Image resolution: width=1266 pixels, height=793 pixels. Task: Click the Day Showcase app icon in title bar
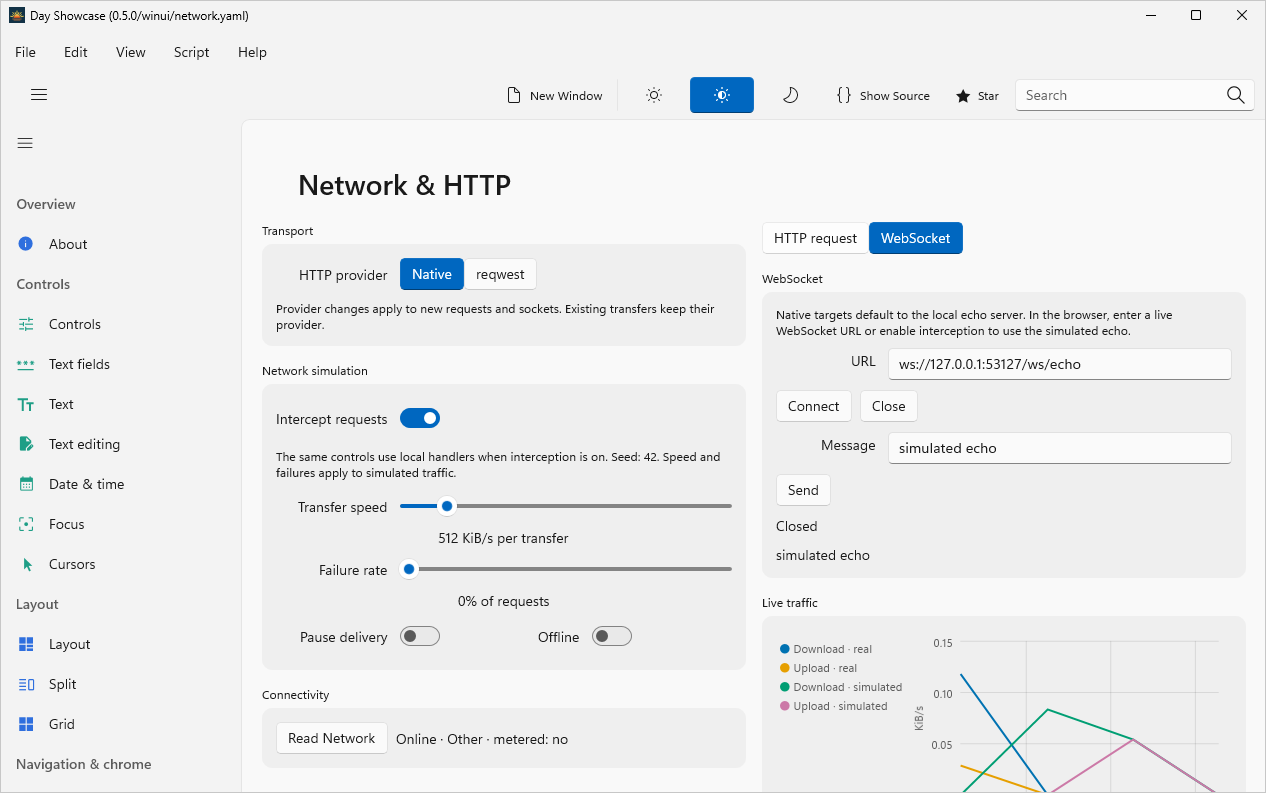tap(17, 16)
